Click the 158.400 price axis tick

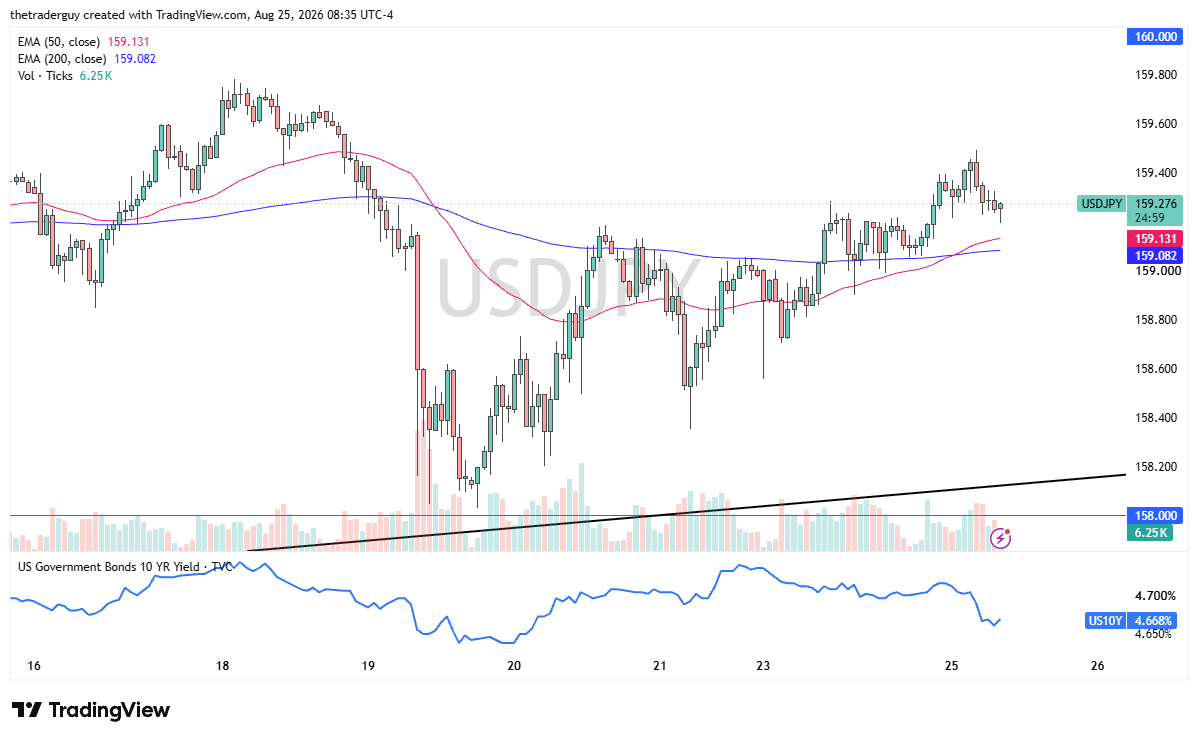pyautogui.click(x=1155, y=417)
